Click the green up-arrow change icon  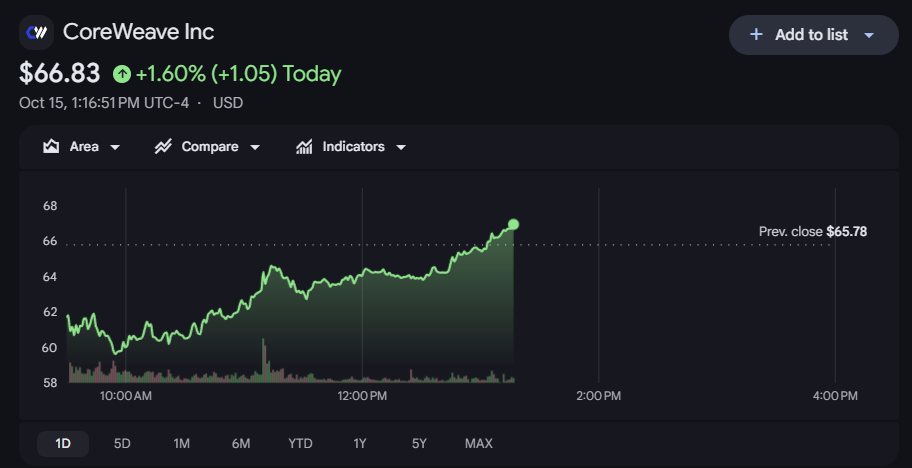pyautogui.click(x=122, y=74)
